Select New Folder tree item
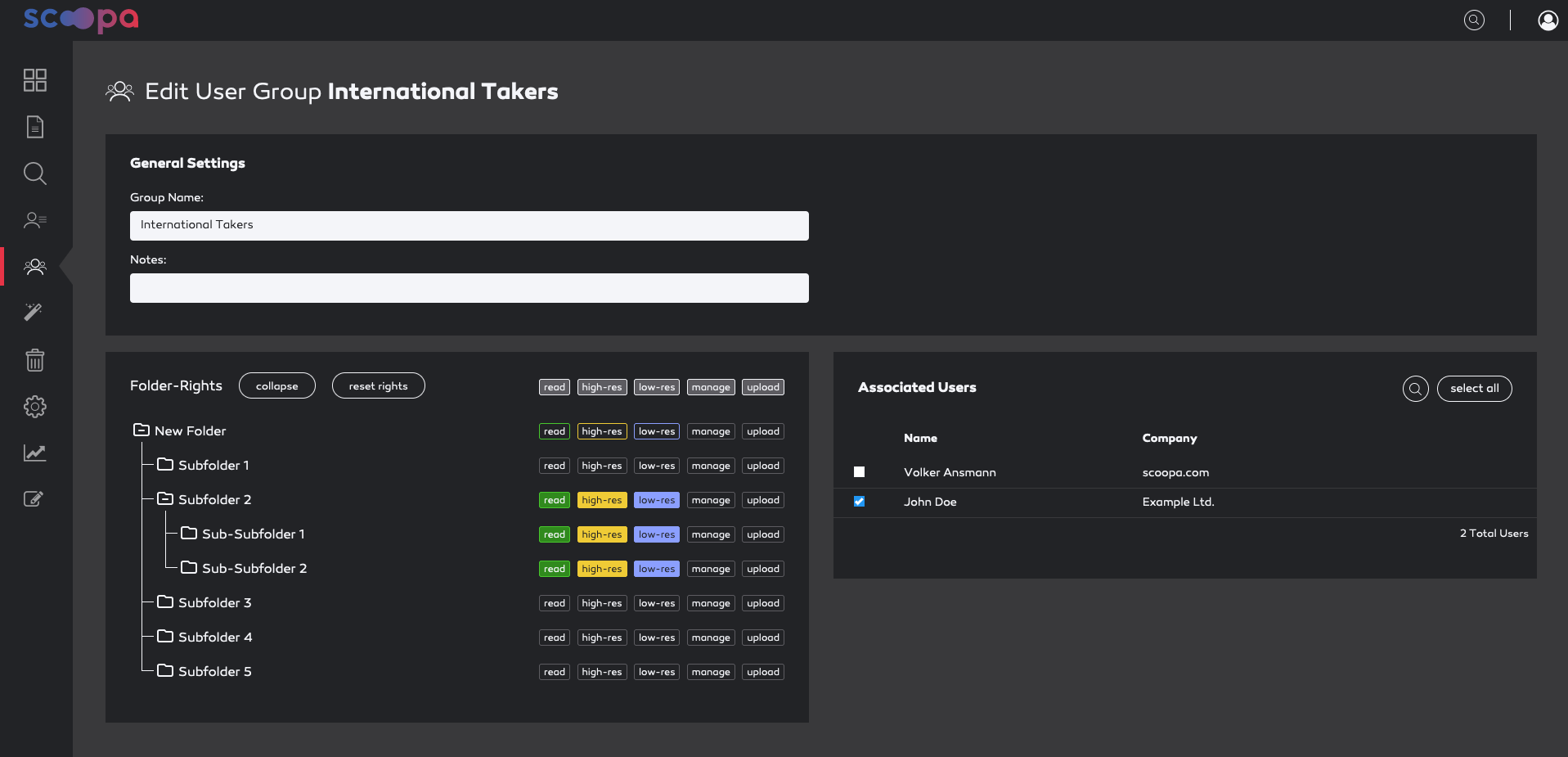This screenshot has width=1568, height=757. coord(190,430)
